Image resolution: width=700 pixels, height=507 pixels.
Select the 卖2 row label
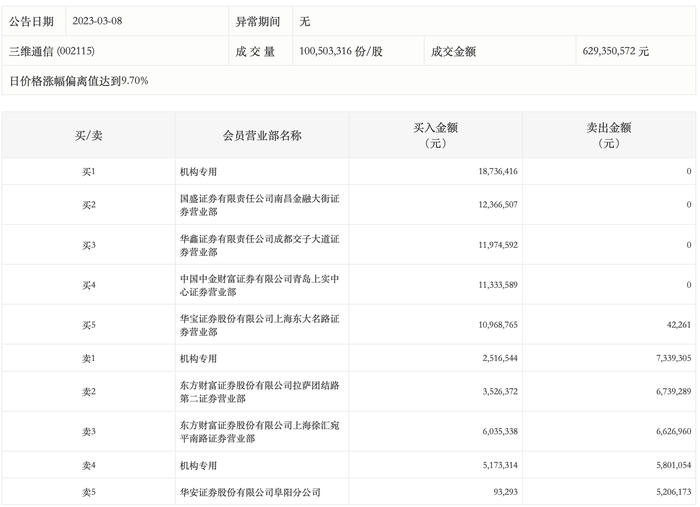tap(88, 392)
